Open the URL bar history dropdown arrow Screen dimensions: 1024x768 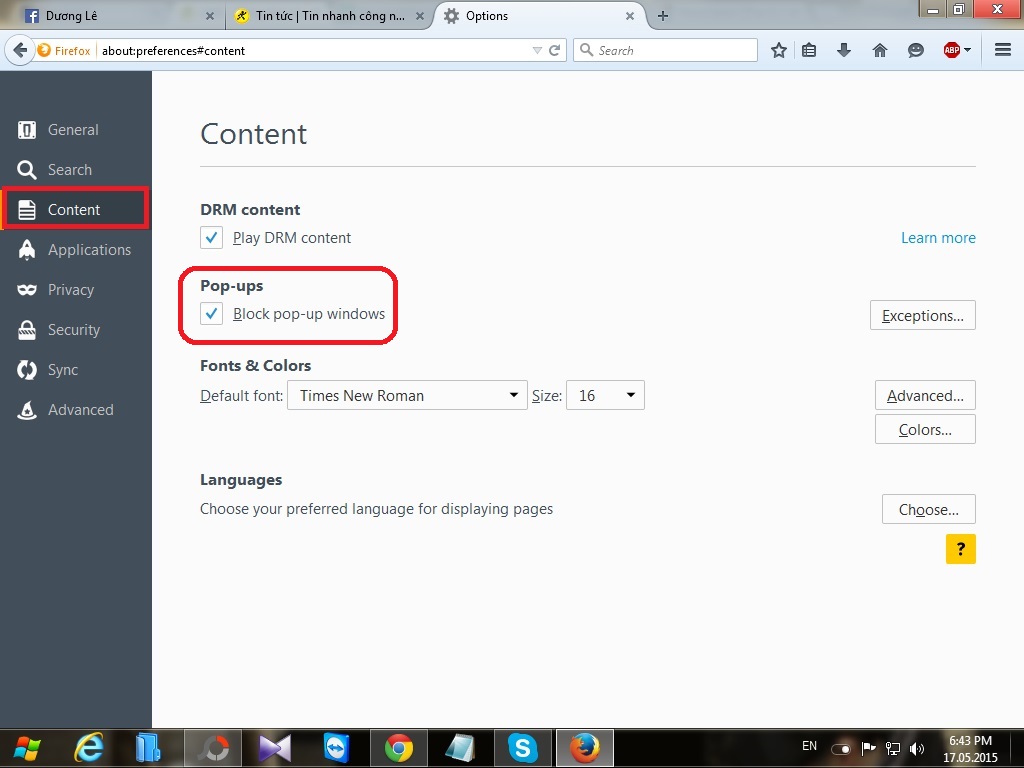coord(537,50)
